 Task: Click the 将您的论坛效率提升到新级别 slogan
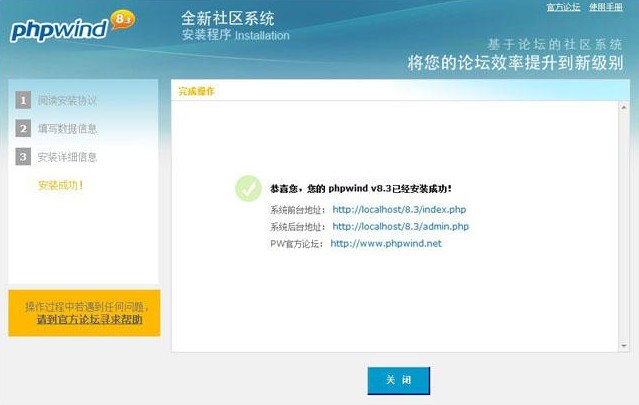click(x=515, y=63)
